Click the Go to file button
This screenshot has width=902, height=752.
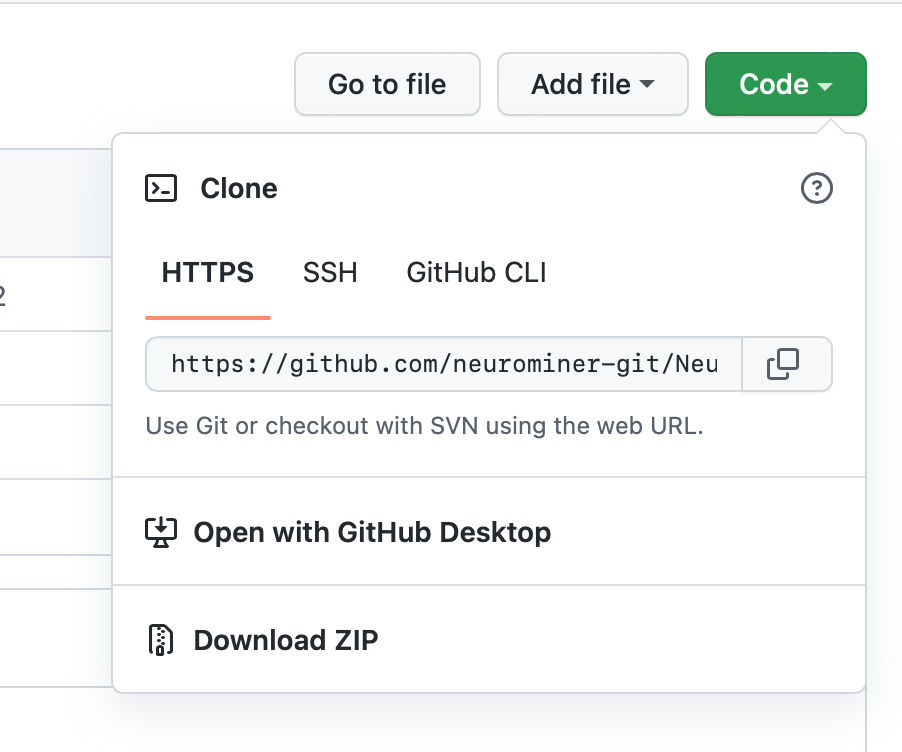387,84
